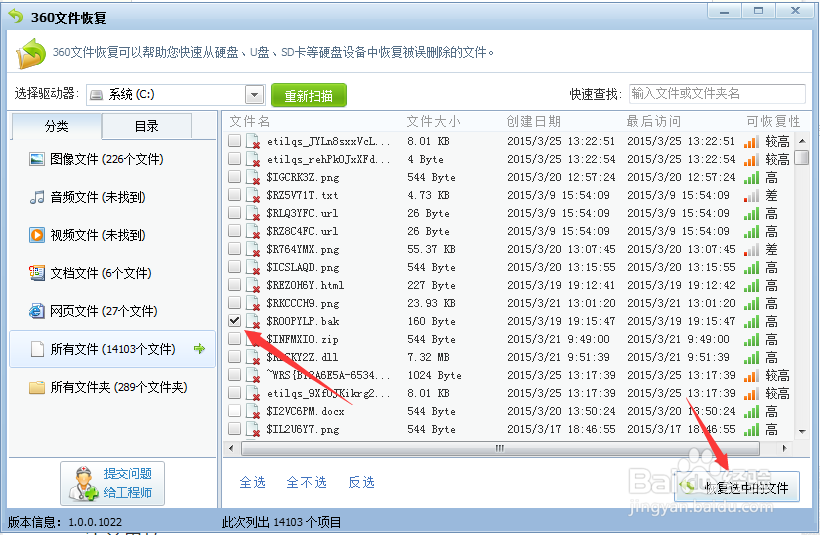Viewport: 820px width, 535px height.
Task: Click the 所有文件夹 folder icon
Action: [x=37, y=388]
